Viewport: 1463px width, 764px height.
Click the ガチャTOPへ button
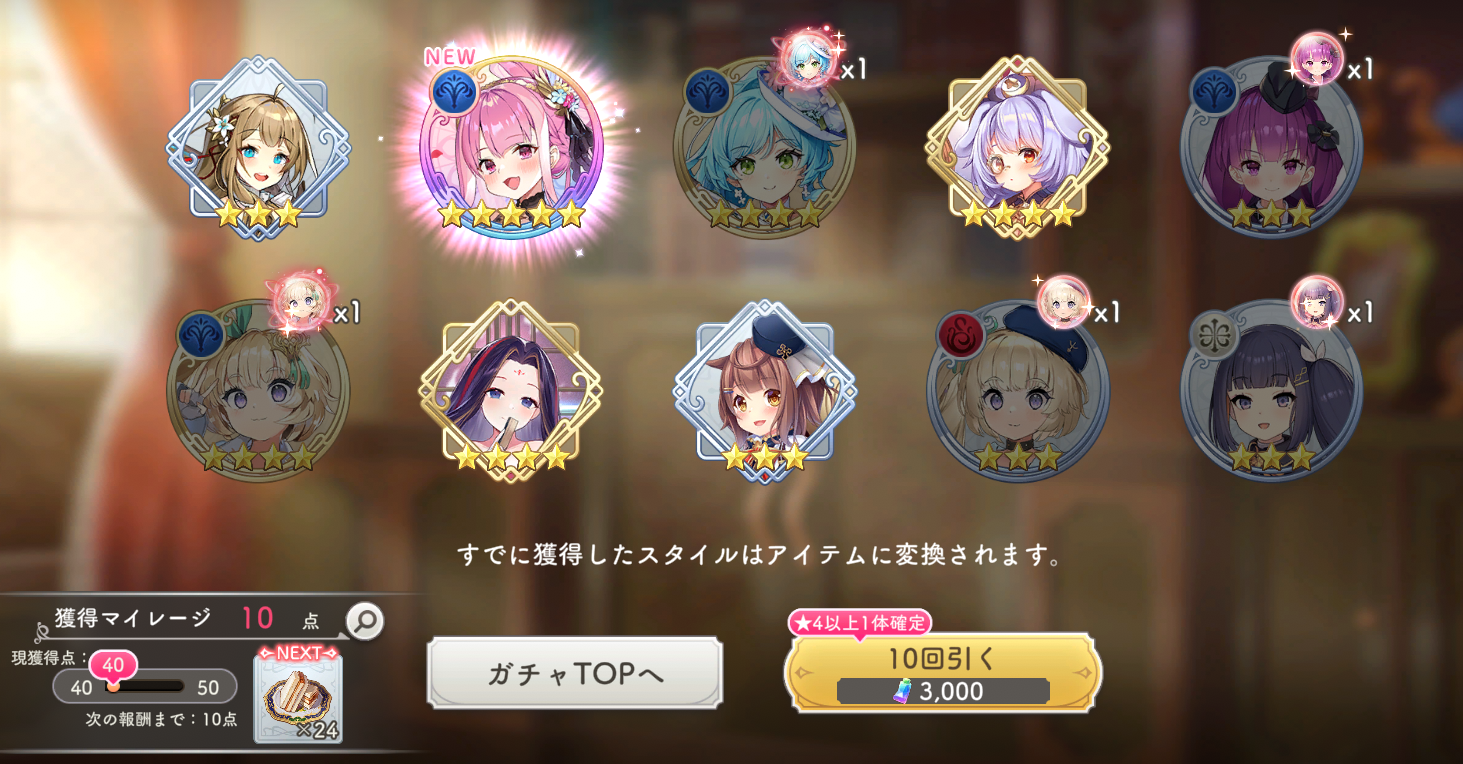[575, 673]
